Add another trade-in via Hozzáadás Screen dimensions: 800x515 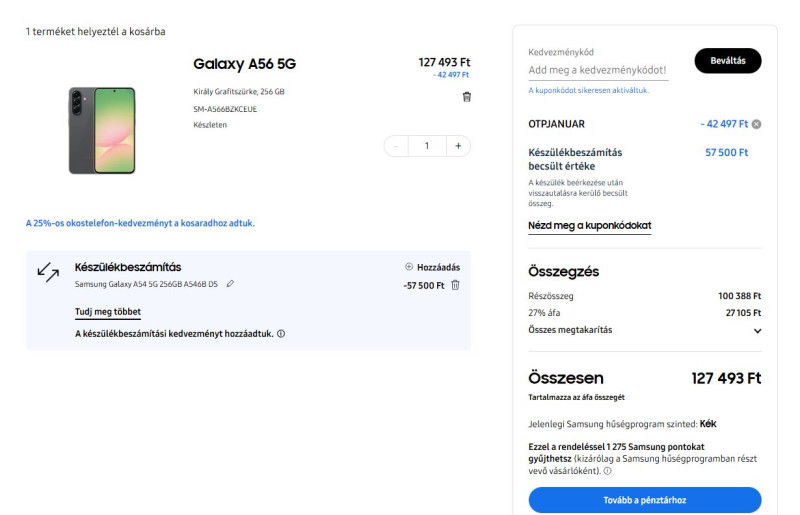pos(432,267)
